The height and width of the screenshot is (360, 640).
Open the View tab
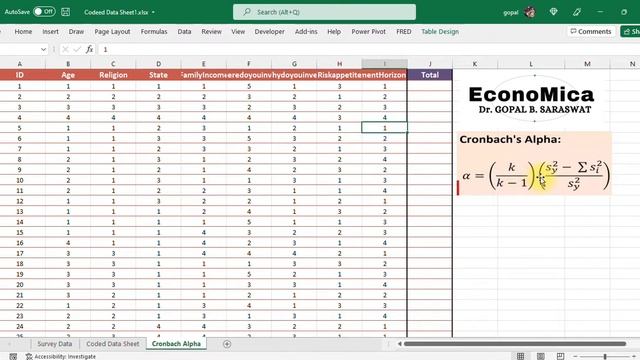point(238,31)
